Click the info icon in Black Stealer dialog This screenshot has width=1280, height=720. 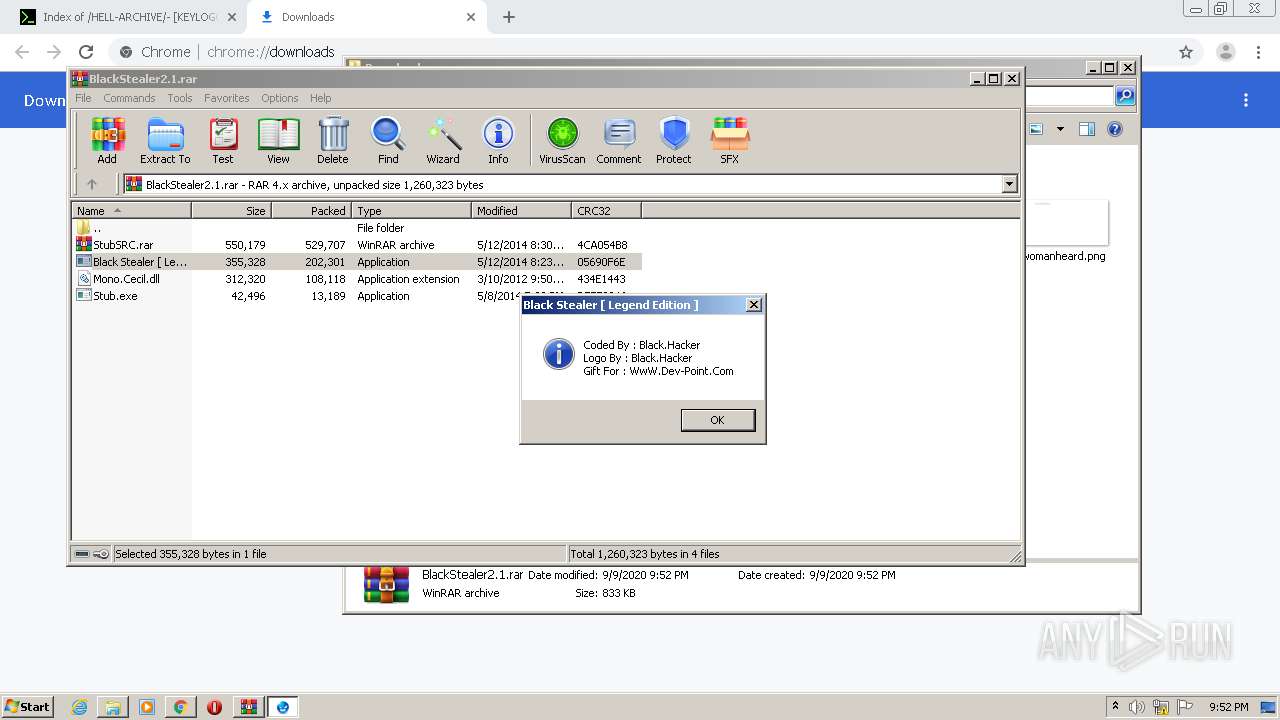558,353
